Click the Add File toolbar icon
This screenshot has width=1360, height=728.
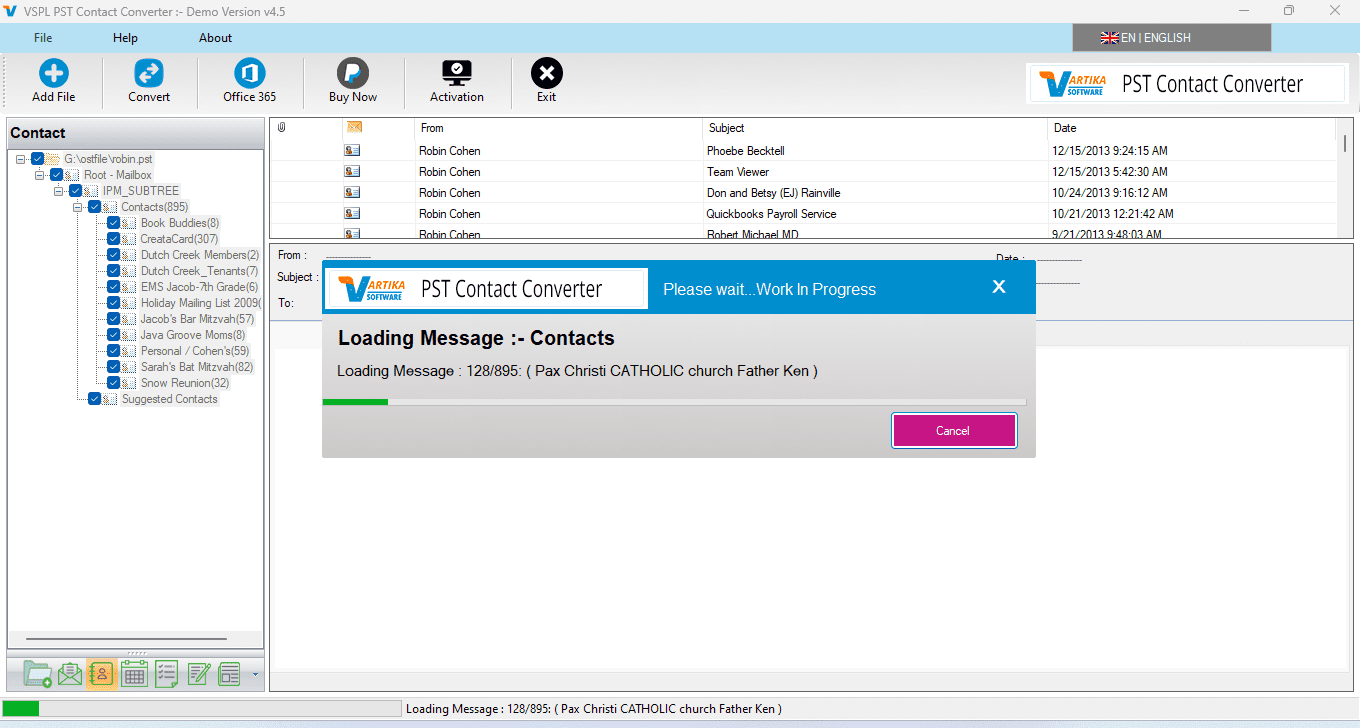[53, 74]
